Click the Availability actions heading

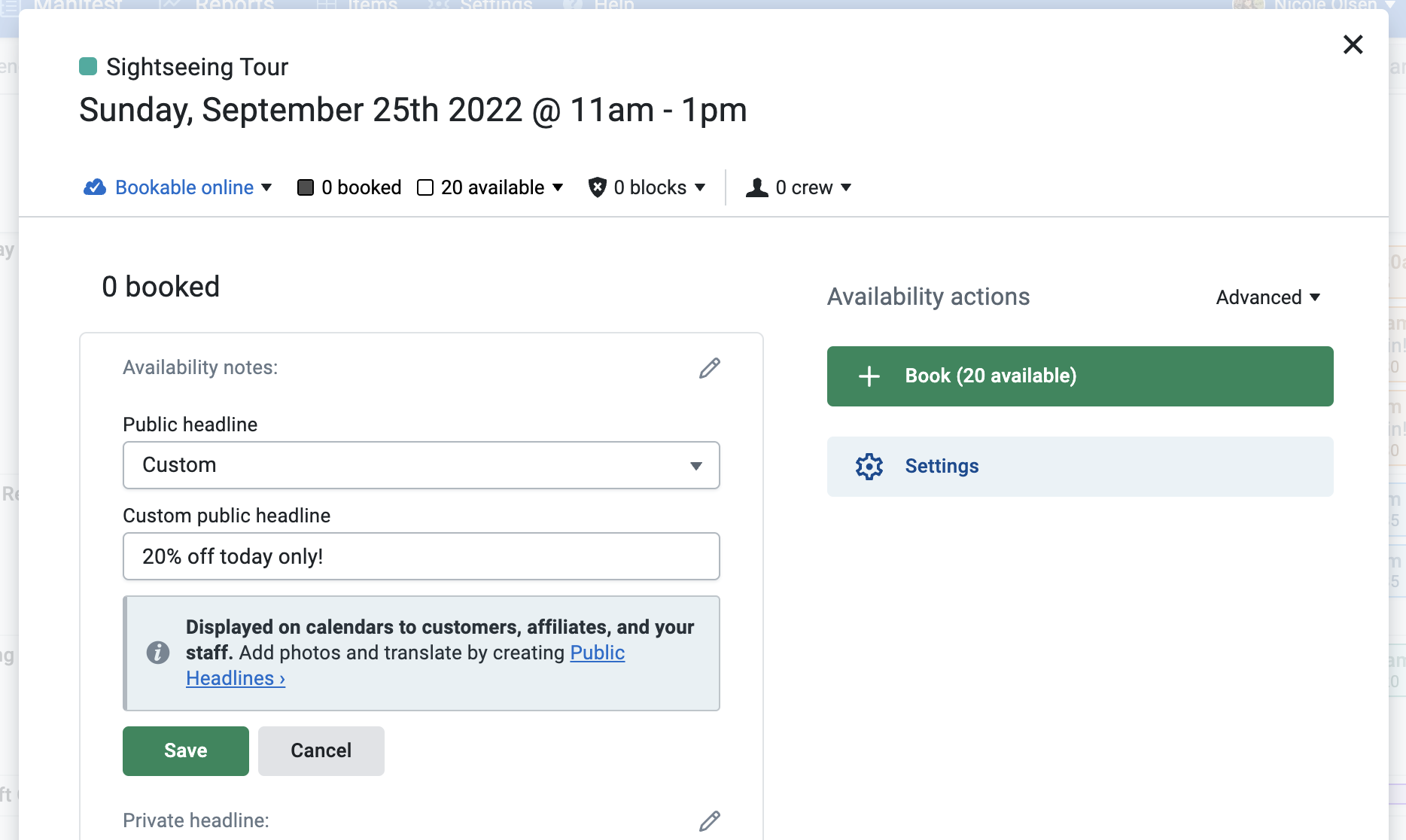[928, 297]
